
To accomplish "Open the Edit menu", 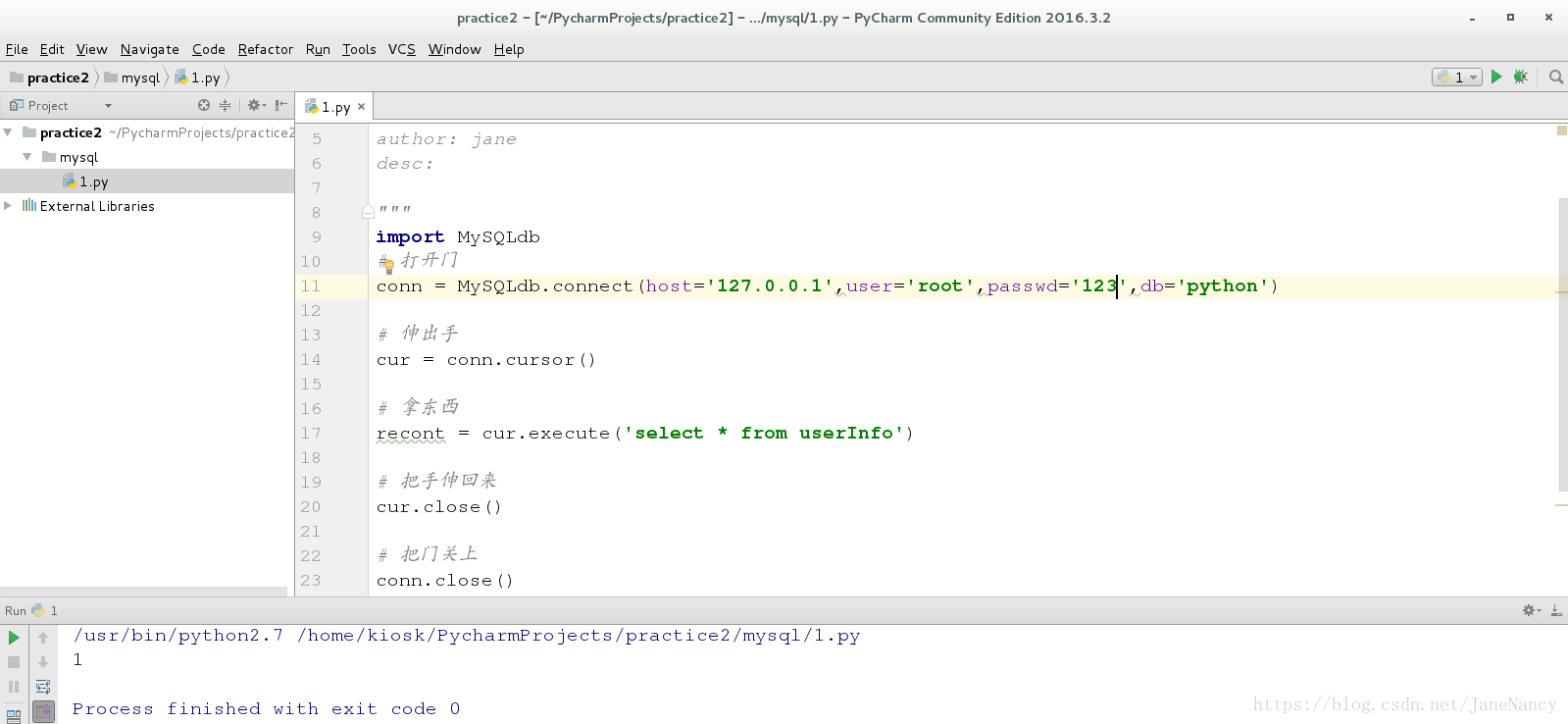I will [52, 49].
